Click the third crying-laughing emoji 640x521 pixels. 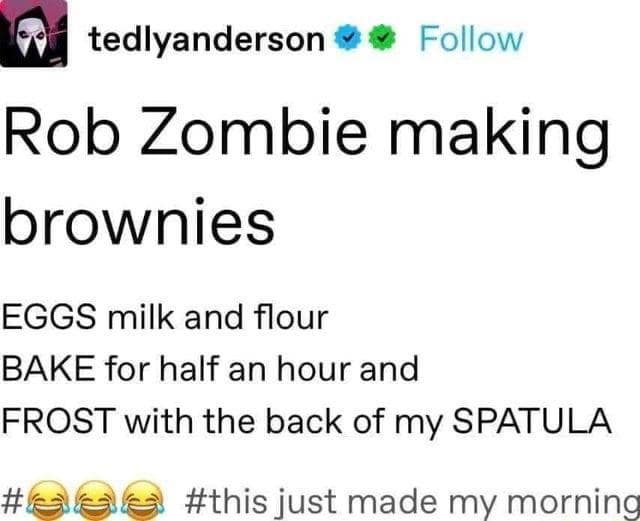coord(143,501)
